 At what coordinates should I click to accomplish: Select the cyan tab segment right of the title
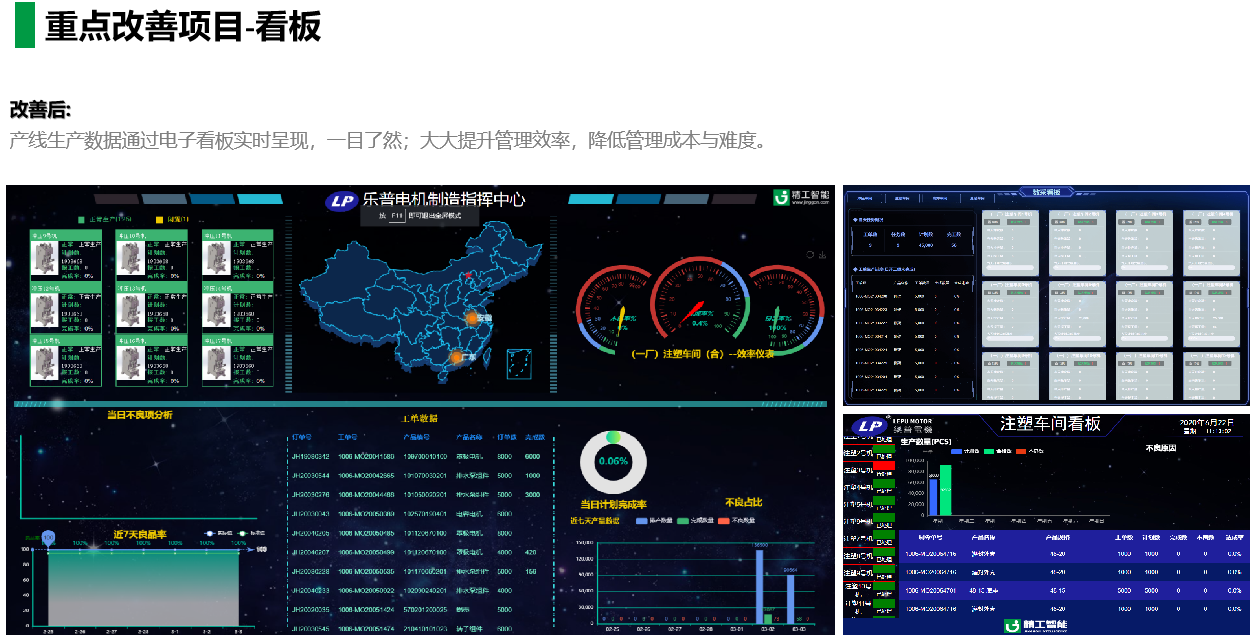590,199
